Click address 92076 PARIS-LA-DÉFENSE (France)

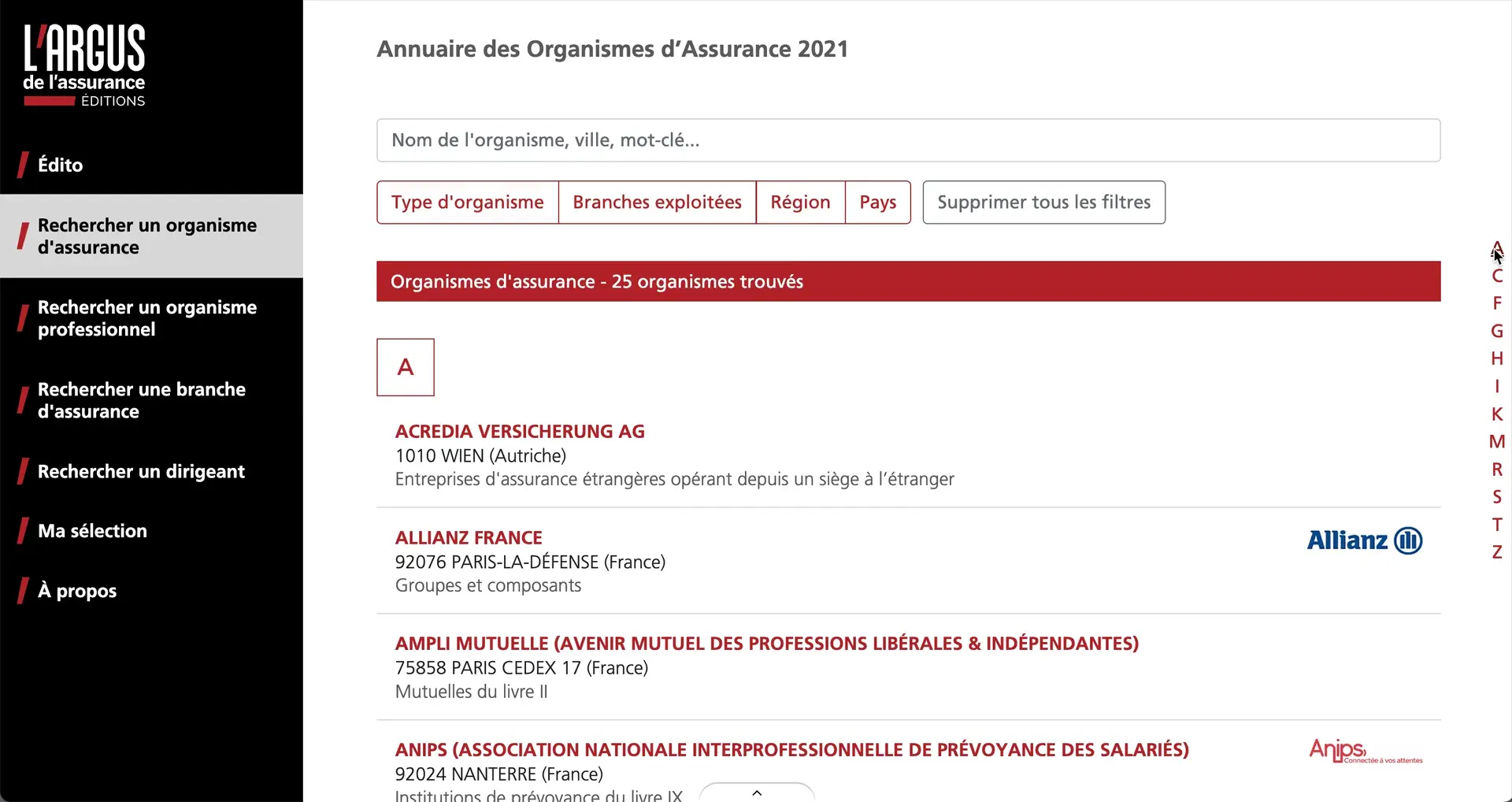pos(530,563)
